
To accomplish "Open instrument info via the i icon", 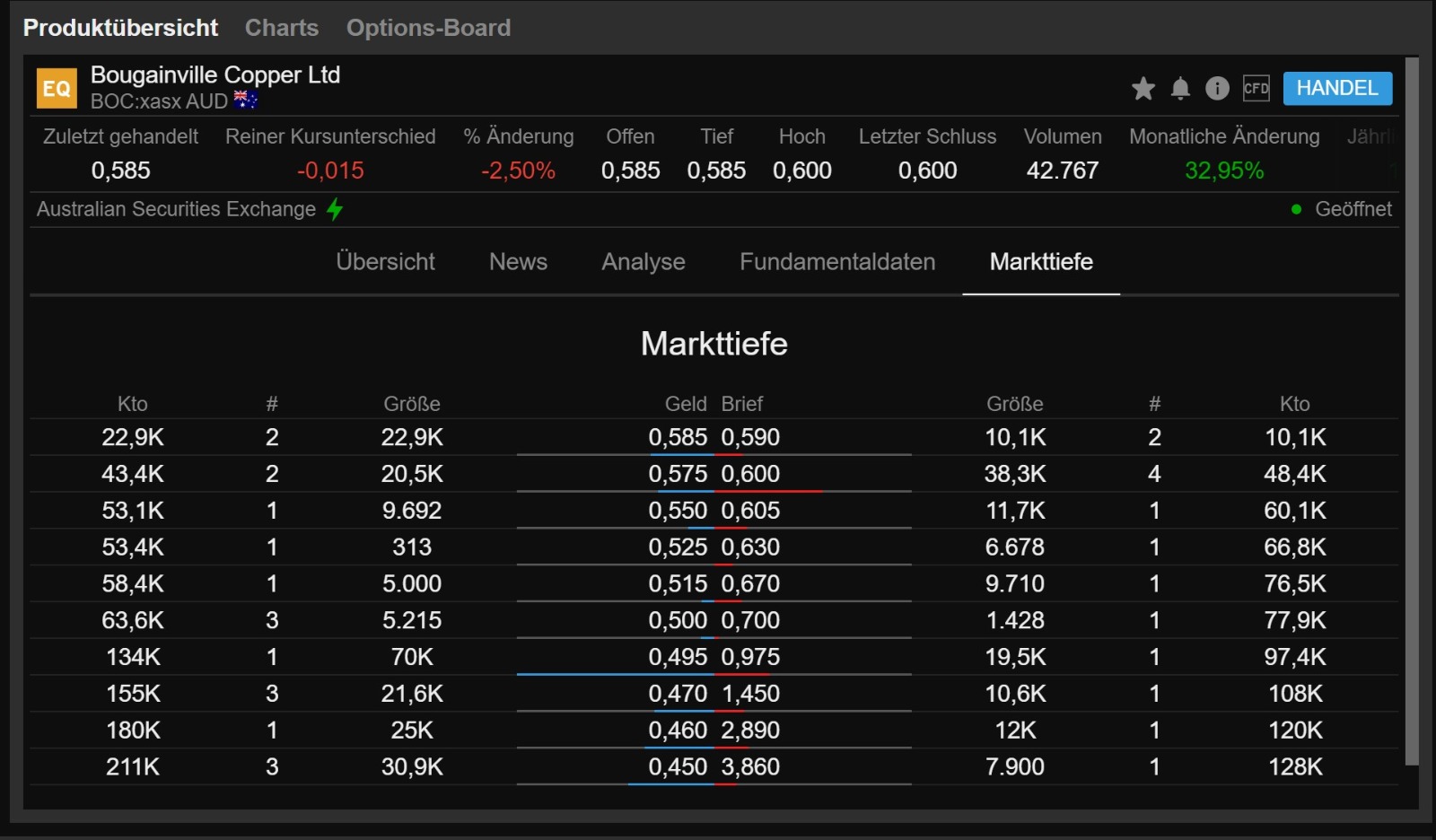I will tap(1217, 88).
